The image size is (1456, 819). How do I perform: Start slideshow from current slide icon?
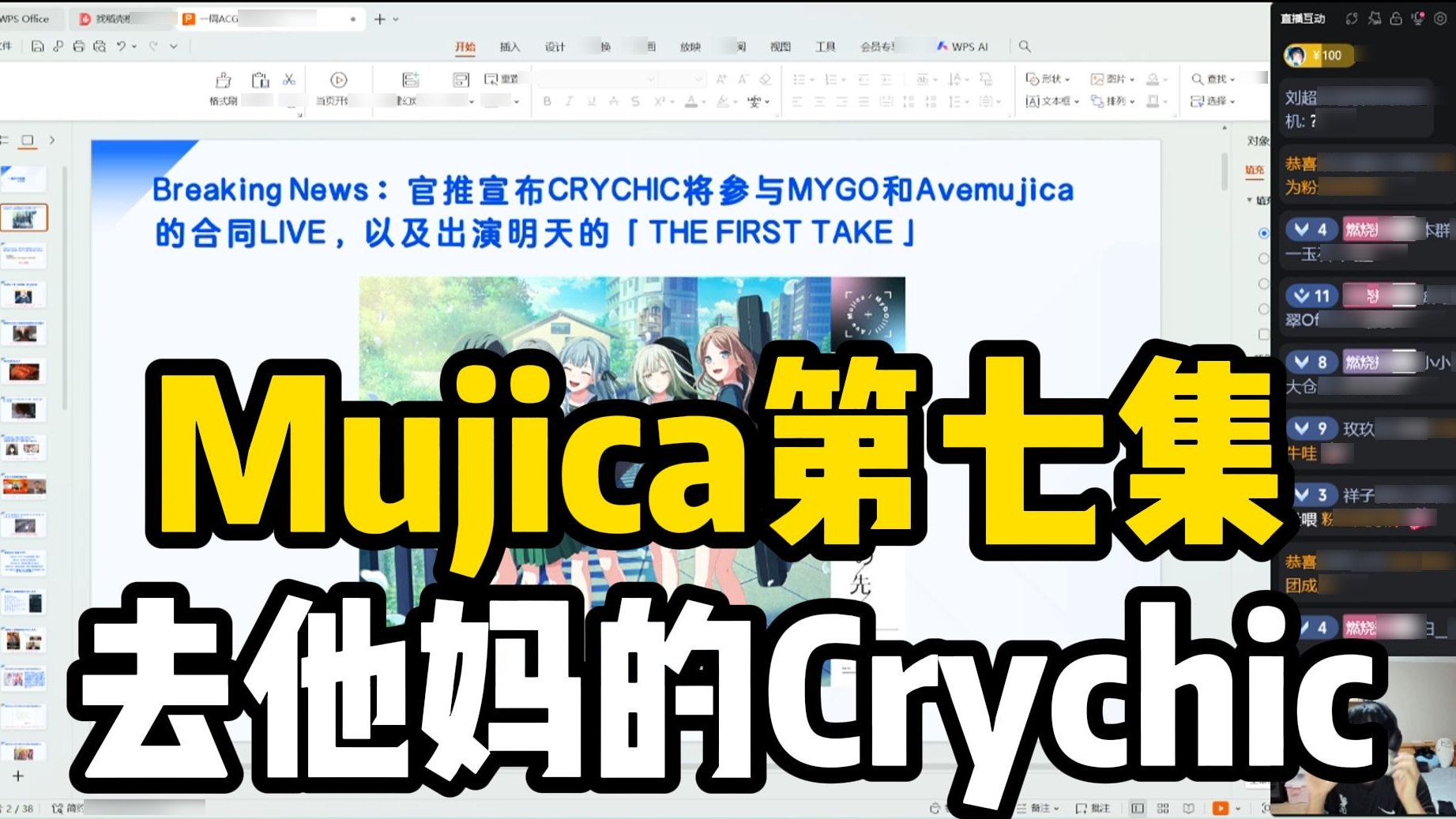[338, 80]
